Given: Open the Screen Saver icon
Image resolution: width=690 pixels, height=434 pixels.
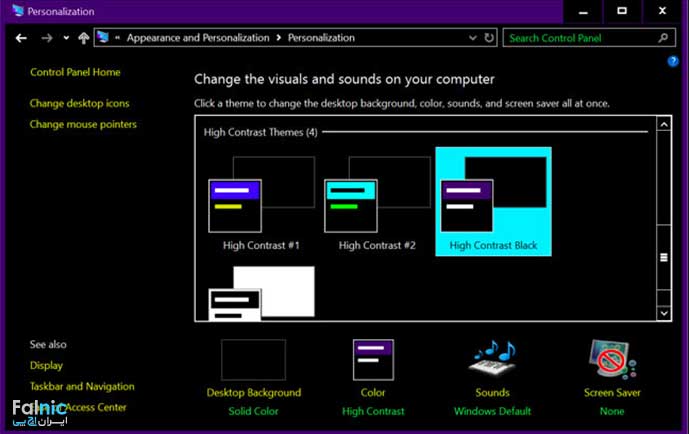Looking at the screenshot, I should (611, 359).
